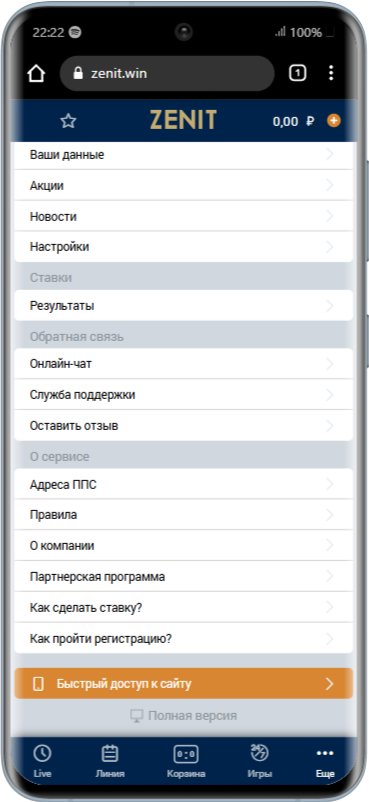Open Настройки menu item
Image resolution: width=369 pixels, height=802 pixels.
(x=184, y=247)
